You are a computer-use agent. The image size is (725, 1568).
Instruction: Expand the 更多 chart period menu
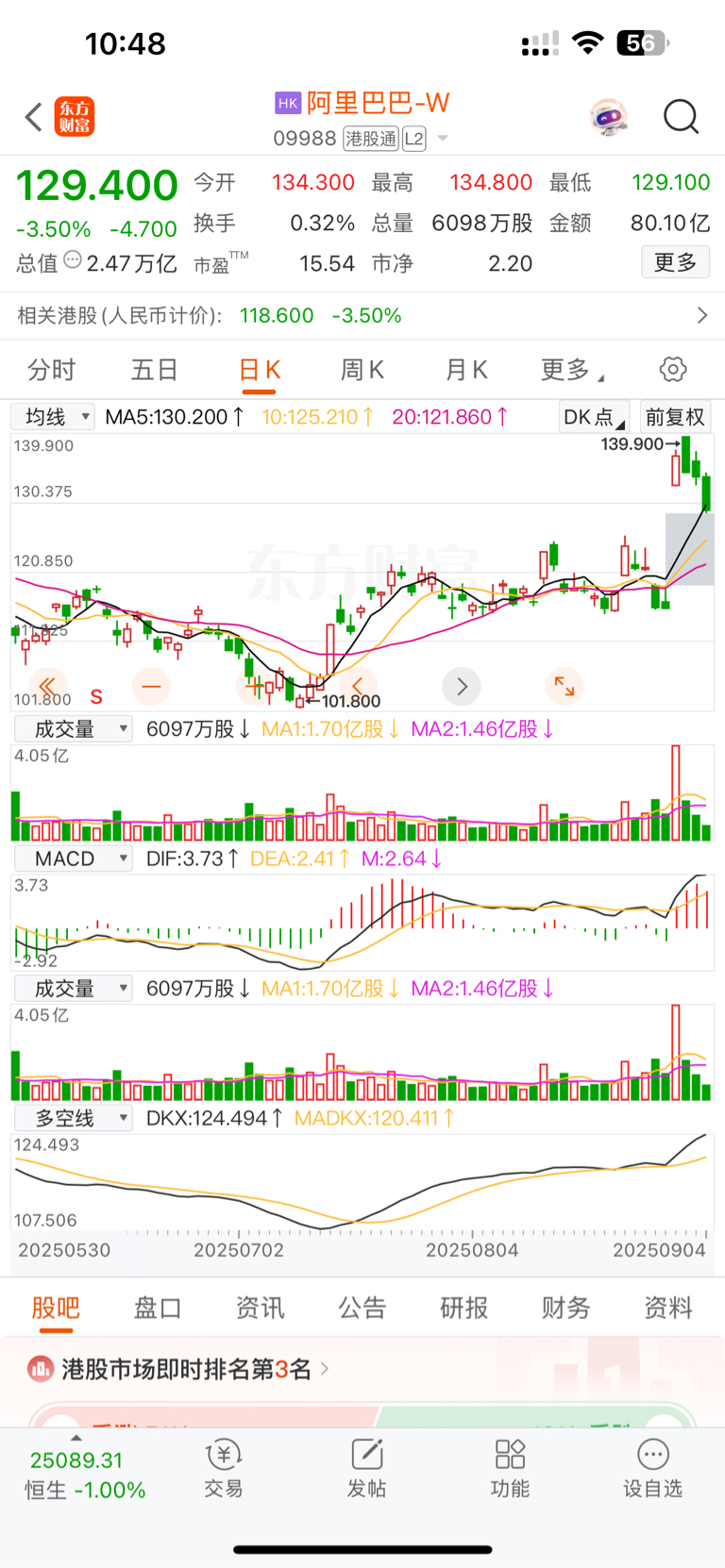[571, 370]
